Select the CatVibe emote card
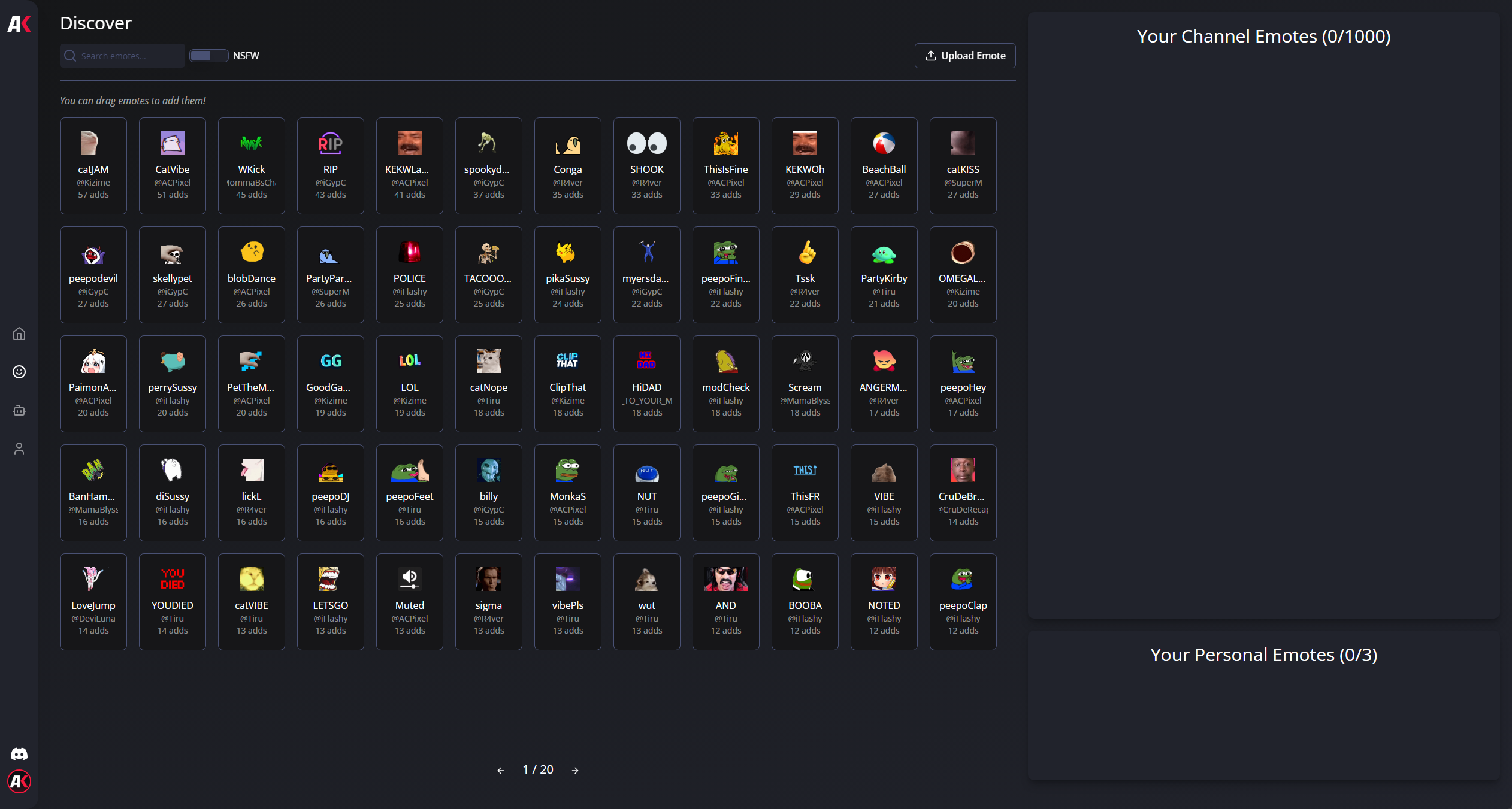1512x809 pixels. [173, 166]
